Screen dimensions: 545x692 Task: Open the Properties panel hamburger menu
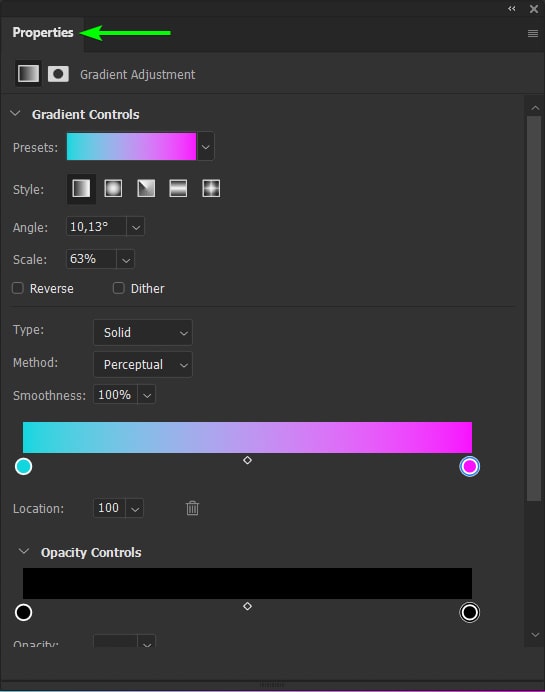[533, 33]
